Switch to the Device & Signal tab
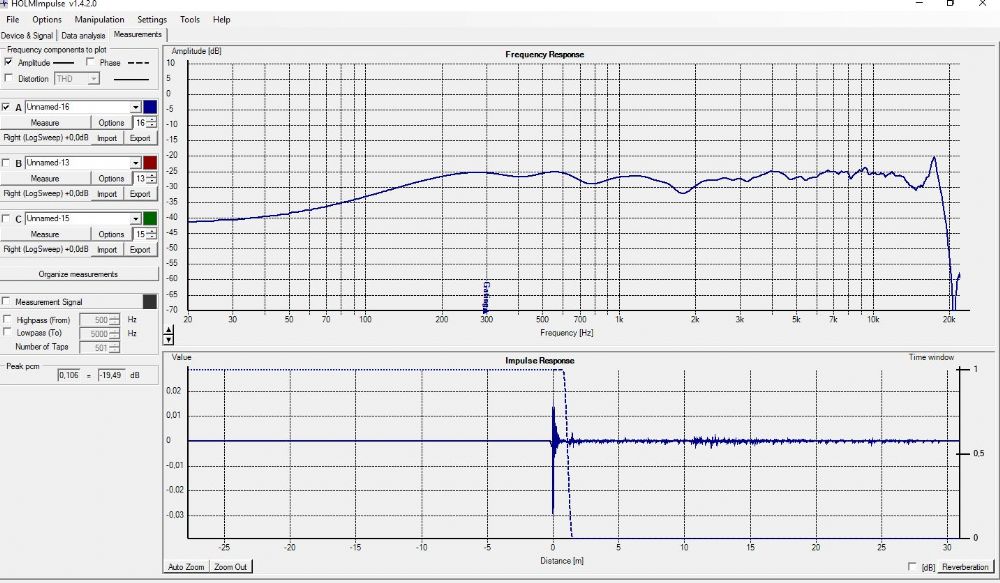 coord(28,35)
